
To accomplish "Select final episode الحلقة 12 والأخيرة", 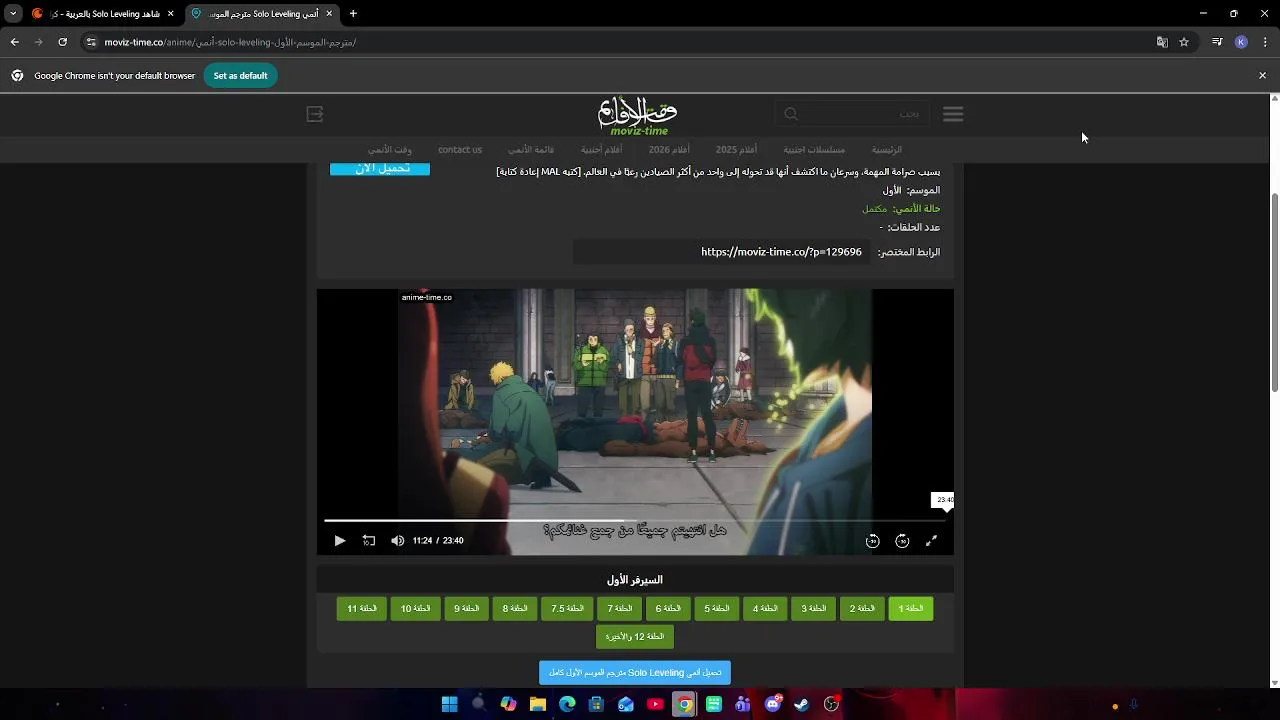I will pos(635,636).
